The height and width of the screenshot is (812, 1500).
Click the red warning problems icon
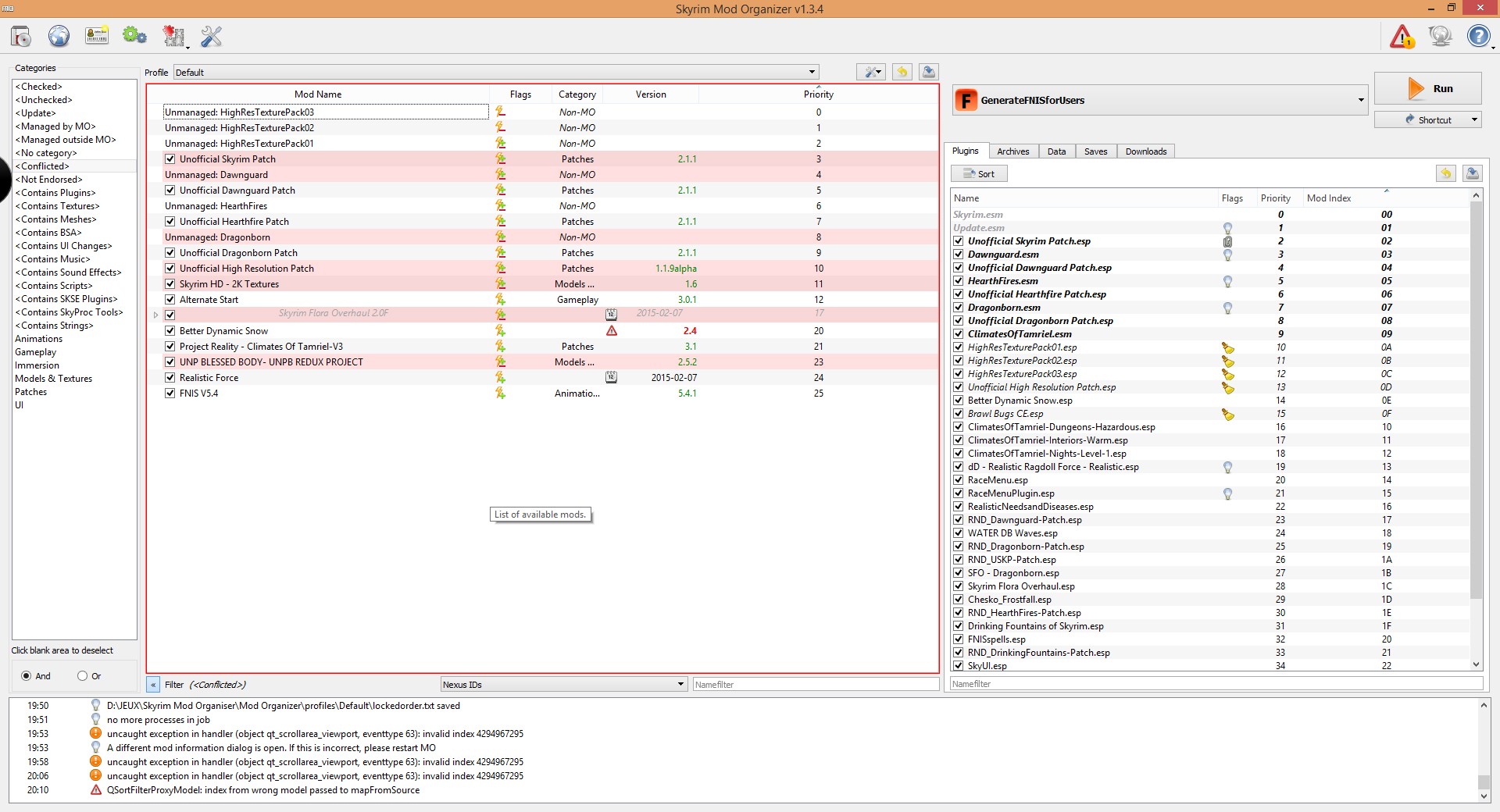click(1402, 36)
